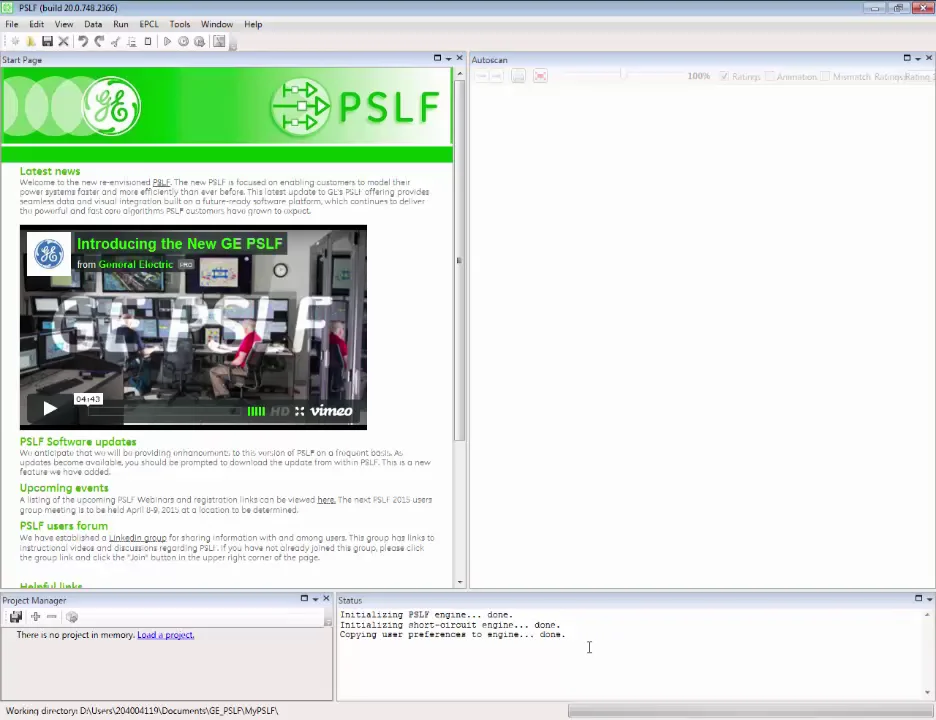This screenshot has height=720, width=936.
Task: Toggle the Animation checkbox in Autoscan
Action: click(x=770, y=76)
